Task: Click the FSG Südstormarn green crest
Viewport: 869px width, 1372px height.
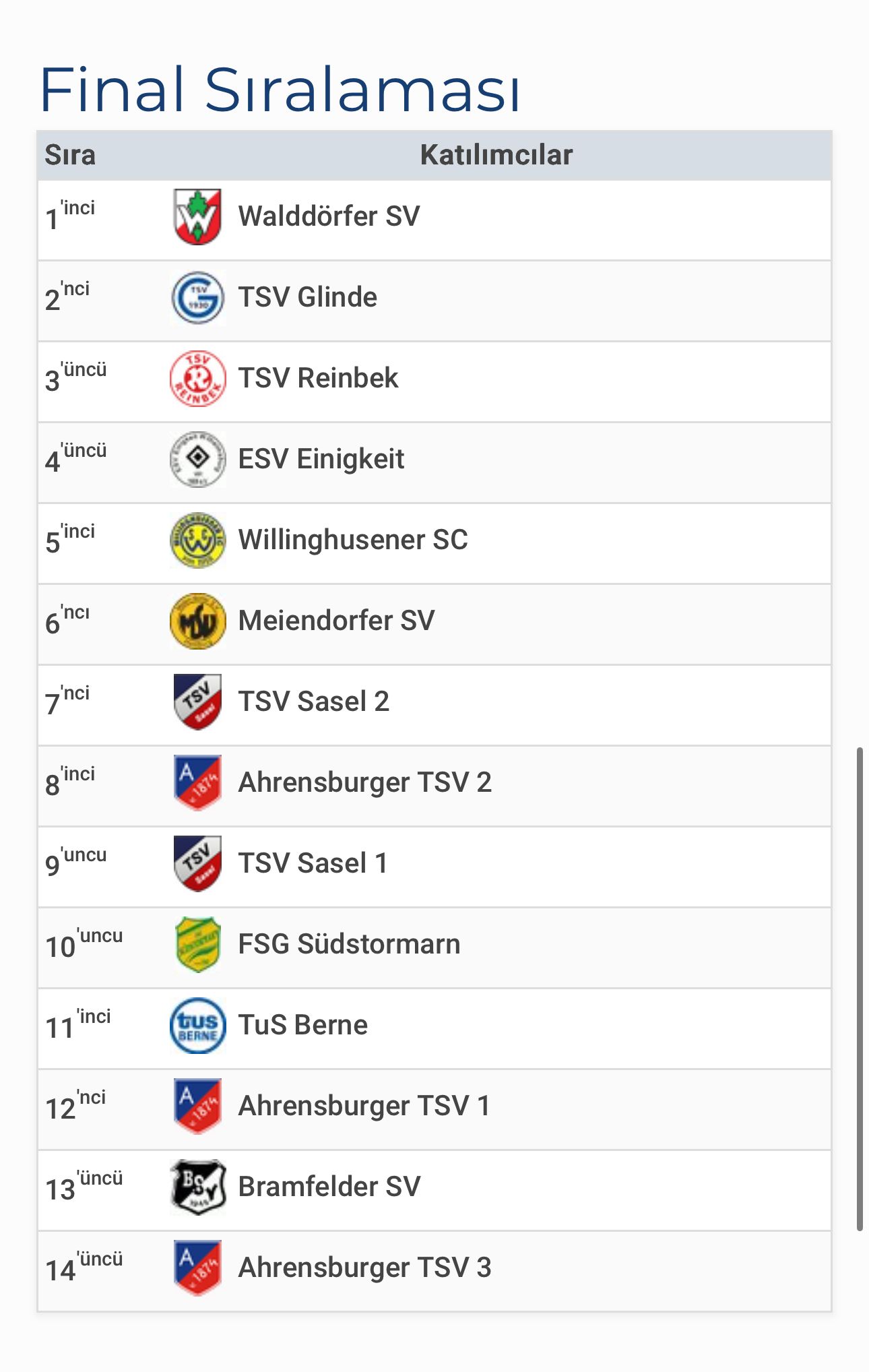Action: 197,945
